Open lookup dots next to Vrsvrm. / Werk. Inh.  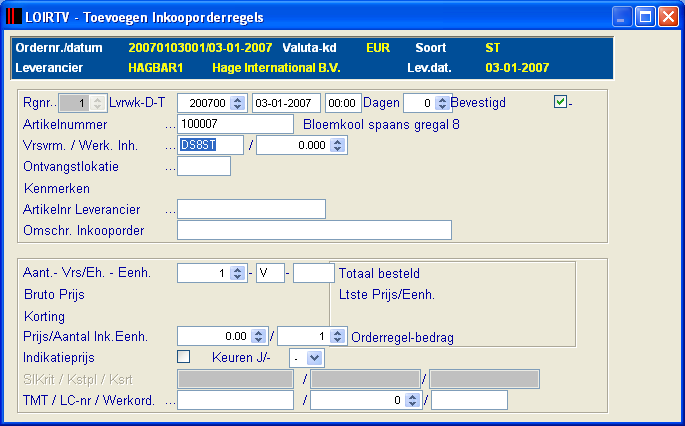click(170, 148)
